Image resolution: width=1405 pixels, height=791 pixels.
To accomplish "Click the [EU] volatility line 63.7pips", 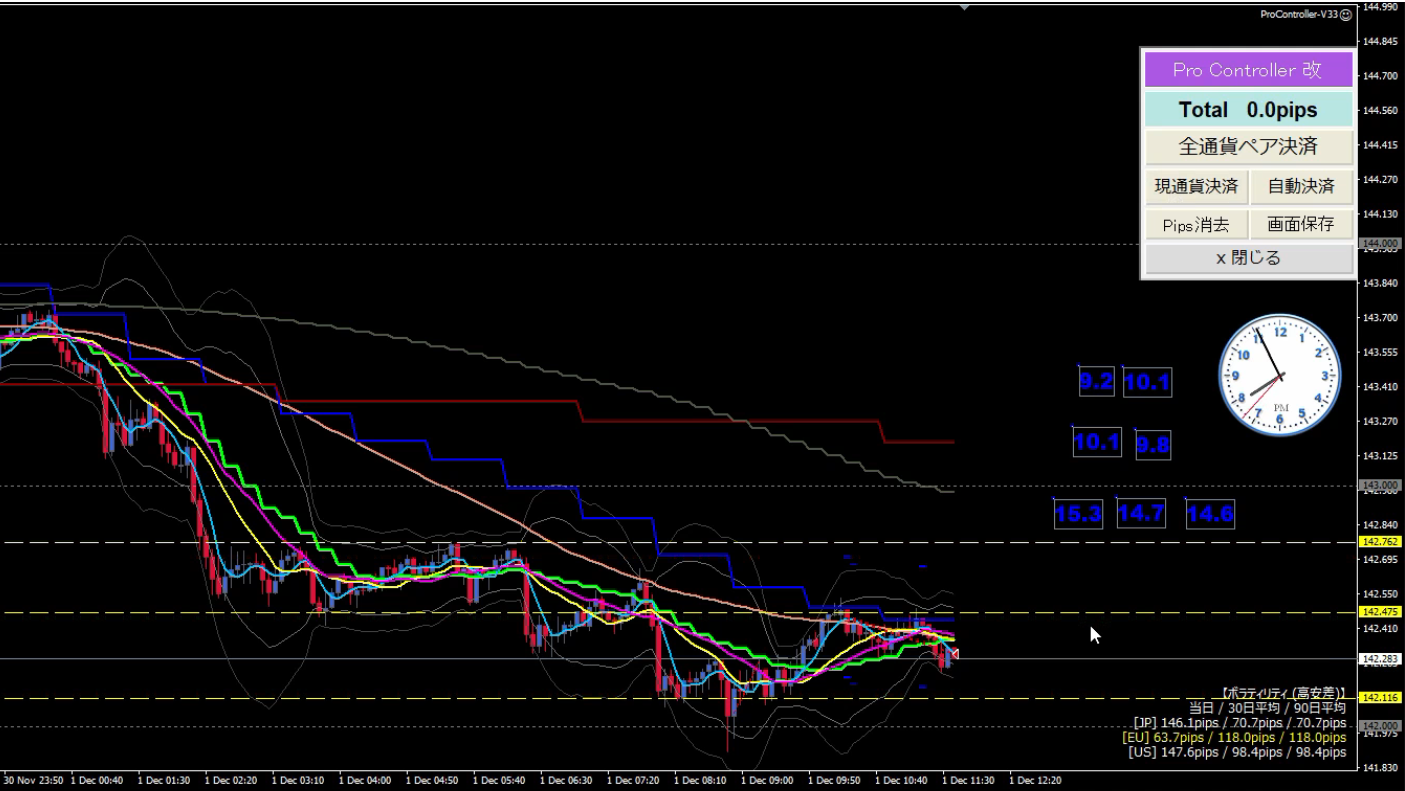I will click(1234, 737).
